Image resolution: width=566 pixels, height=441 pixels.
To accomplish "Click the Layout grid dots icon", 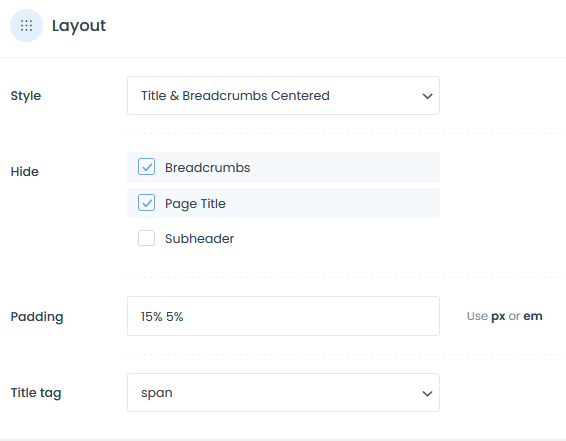I will coord(26,26).
